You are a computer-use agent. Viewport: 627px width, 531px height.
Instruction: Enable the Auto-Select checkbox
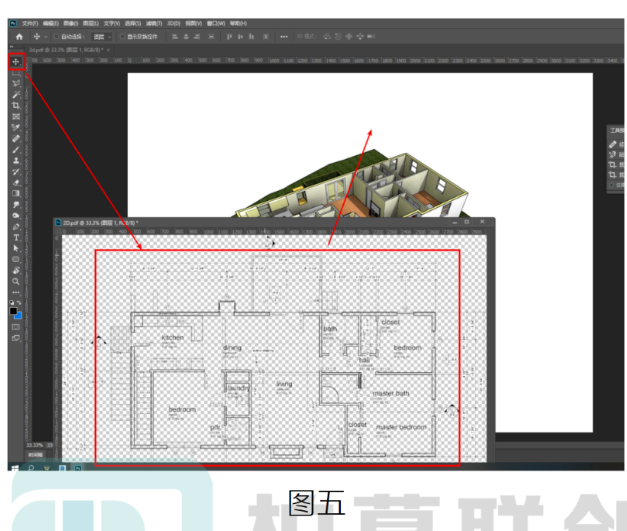[x=56, y=37]
